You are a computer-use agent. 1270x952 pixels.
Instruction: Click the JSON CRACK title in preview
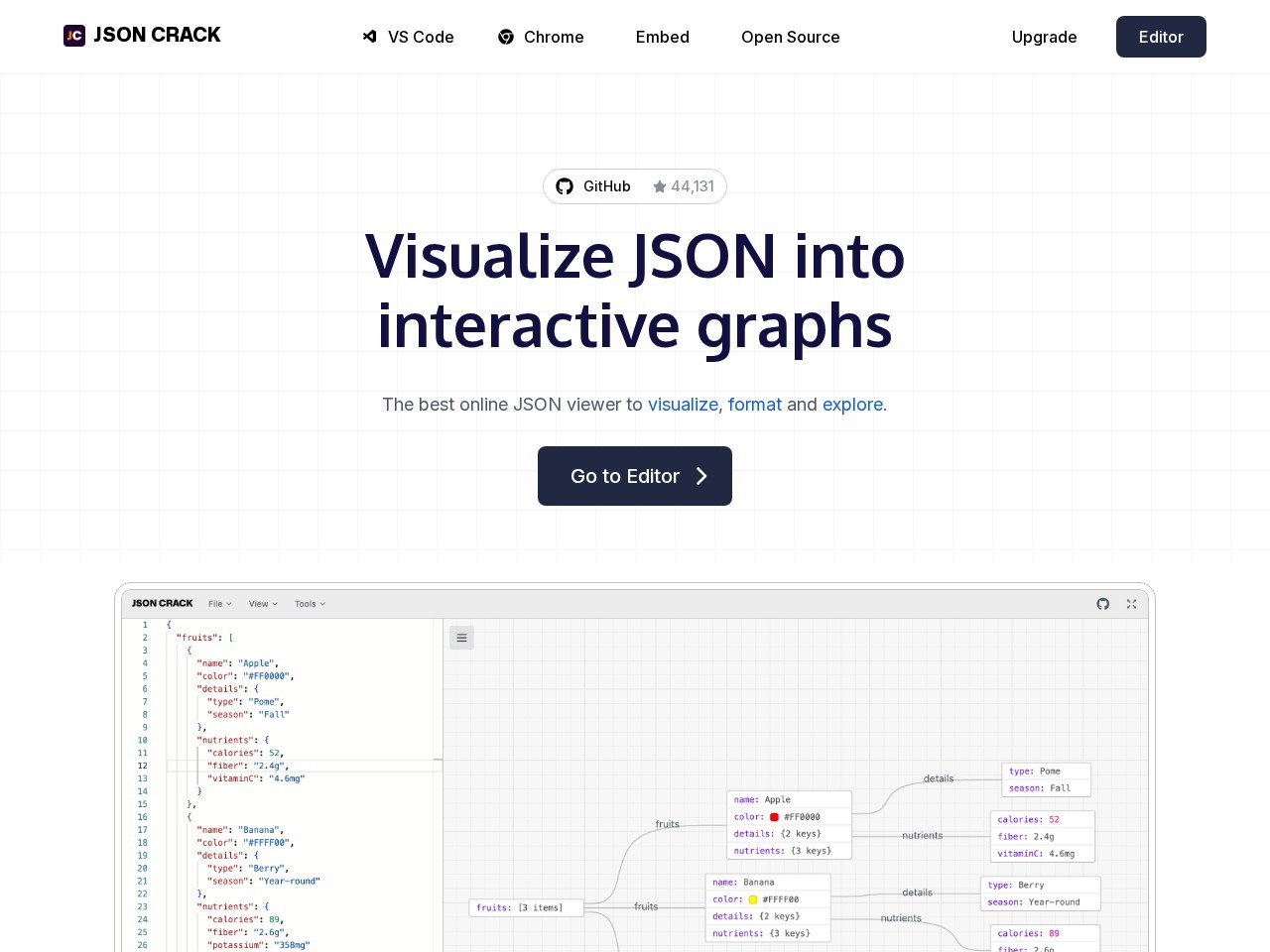point(163,603)
